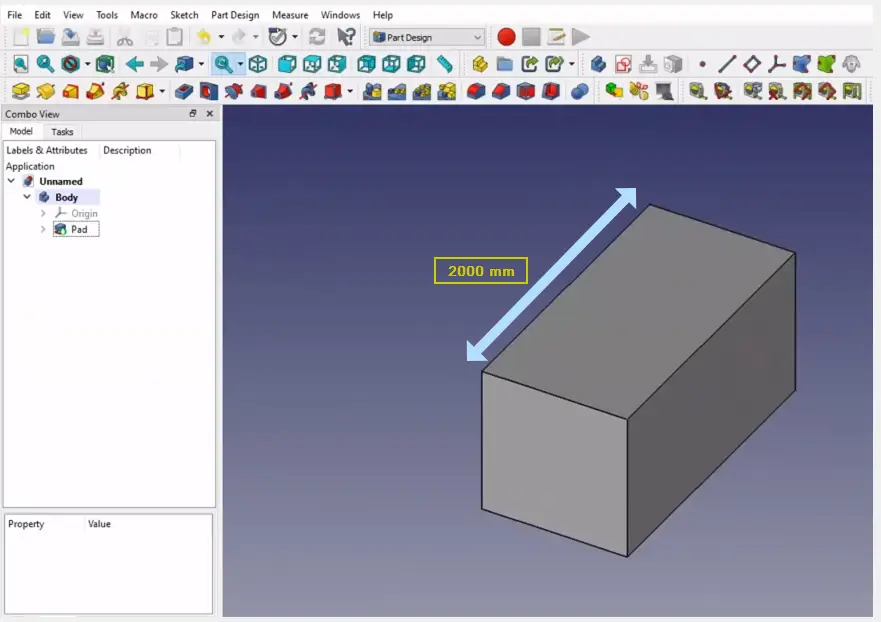Screen dimensions: 881x622
Task: Float the Combo View panel
Action: click(193, 114)
